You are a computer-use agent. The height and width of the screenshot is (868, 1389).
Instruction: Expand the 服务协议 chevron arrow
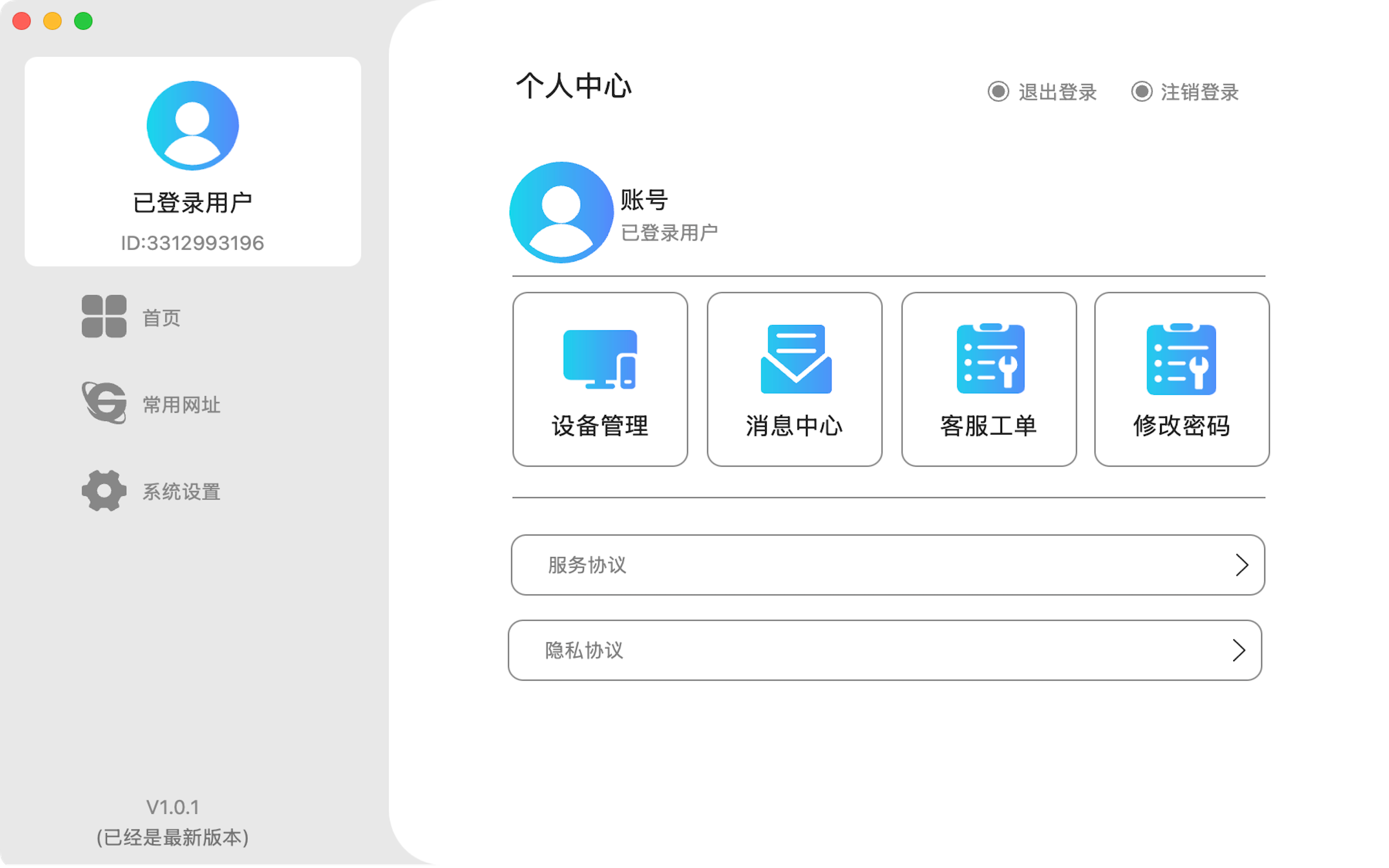1242,565
